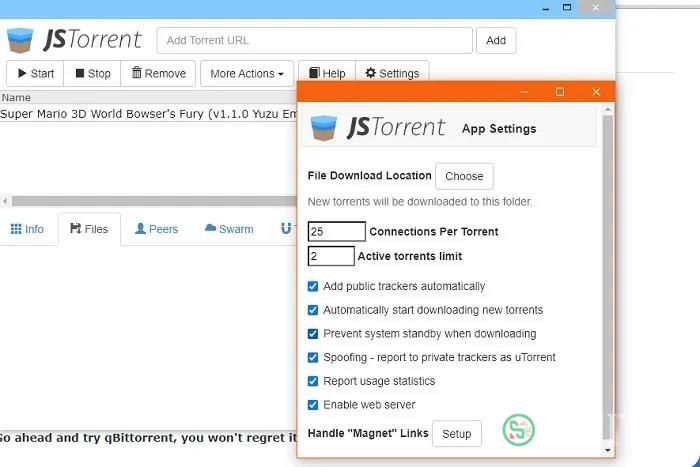Click the Connections Per Torrent field
This screenshot has width=700, height=467.
pyautogui.click(x=337, y=231)
